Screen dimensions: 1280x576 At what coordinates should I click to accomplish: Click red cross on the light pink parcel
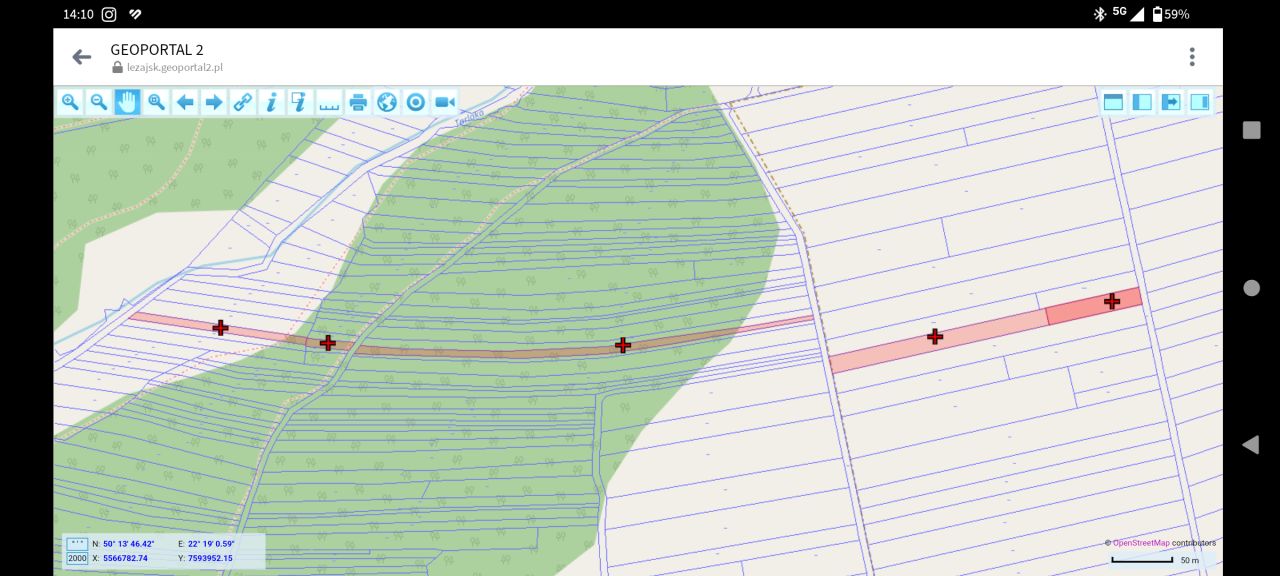935,337
